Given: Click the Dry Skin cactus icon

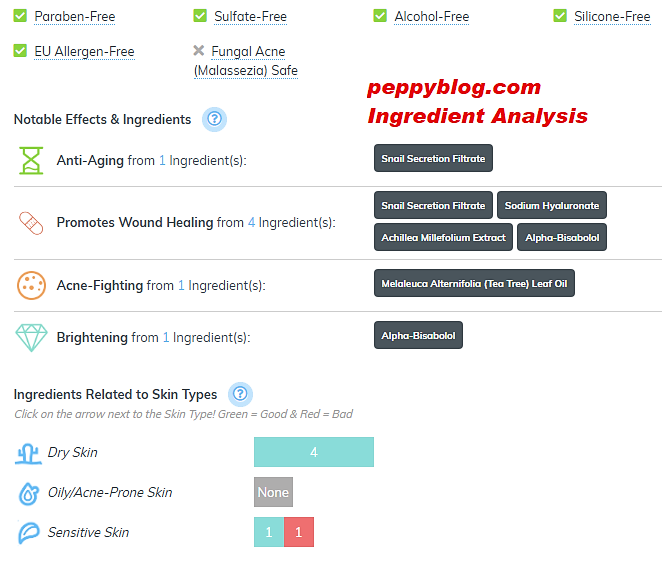Looking at the screenshot, I should pos(27,453).
